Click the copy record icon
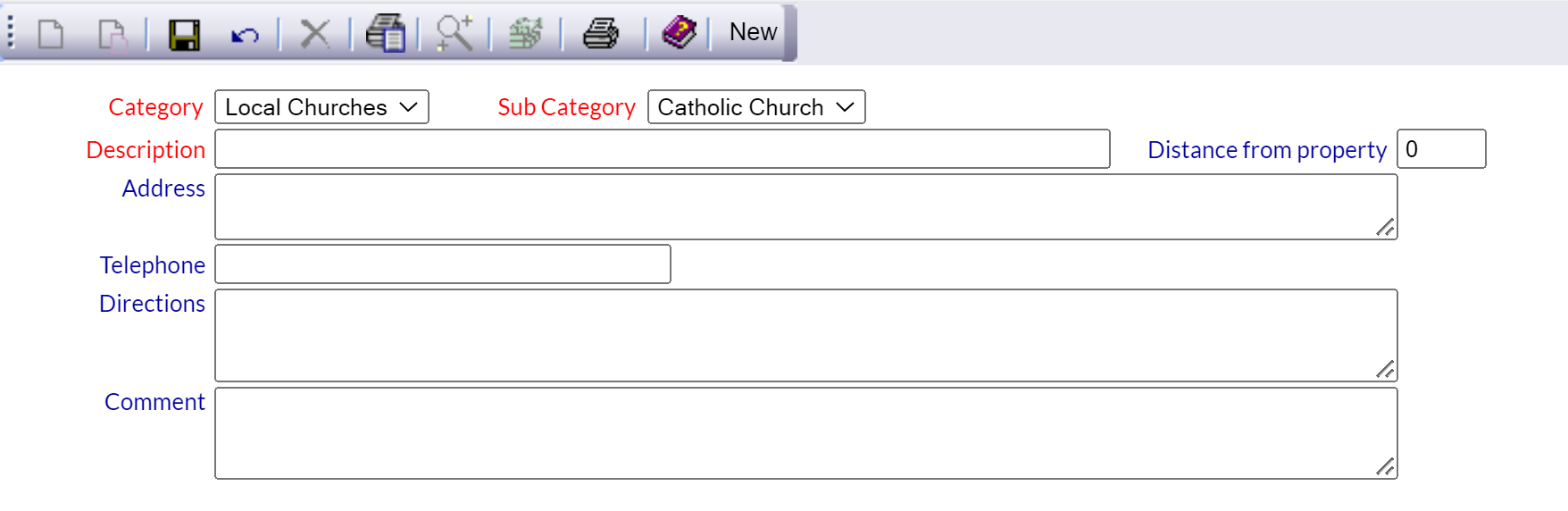 [x=113, y=35]
